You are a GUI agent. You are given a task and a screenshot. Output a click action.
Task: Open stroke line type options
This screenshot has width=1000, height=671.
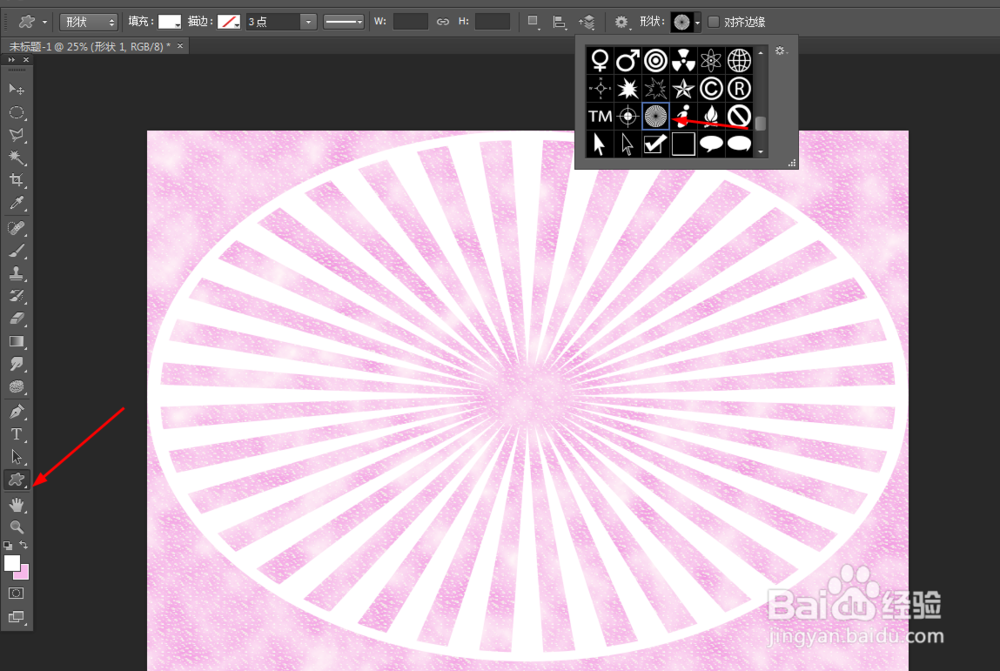(x=344, y=22)
